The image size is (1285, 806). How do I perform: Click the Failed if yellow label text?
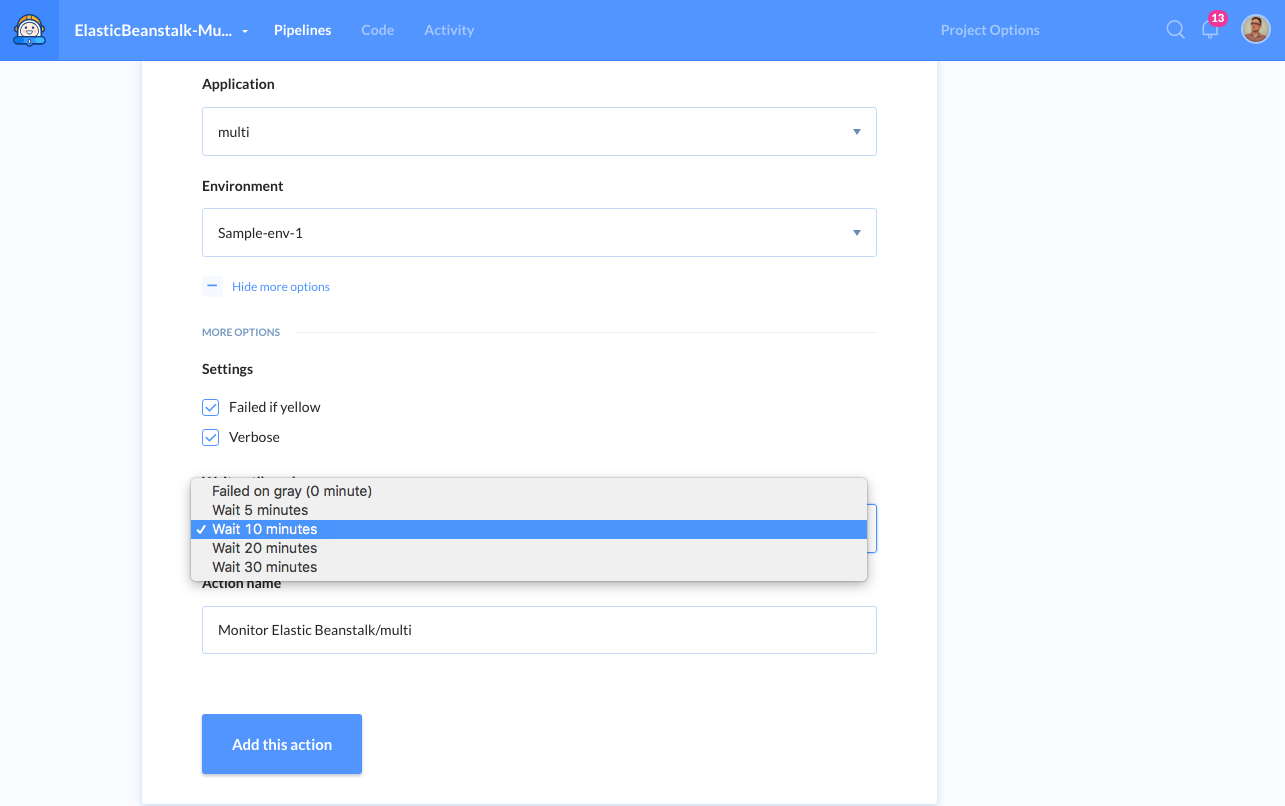pos(275,407)
